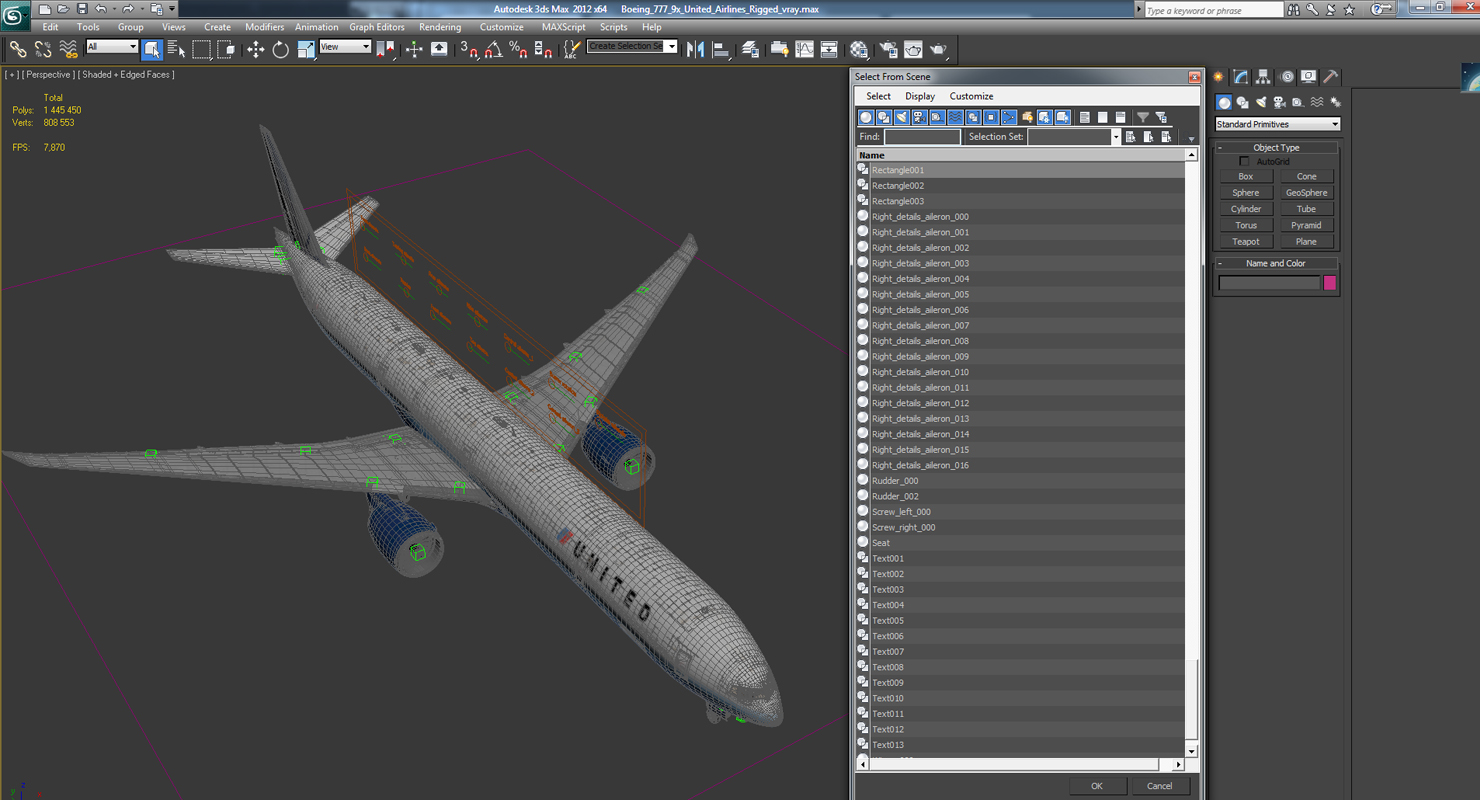Open the Modifiers menu
Image resolution: width=1480 pixels, height=800 pixels.
(264, 27)
